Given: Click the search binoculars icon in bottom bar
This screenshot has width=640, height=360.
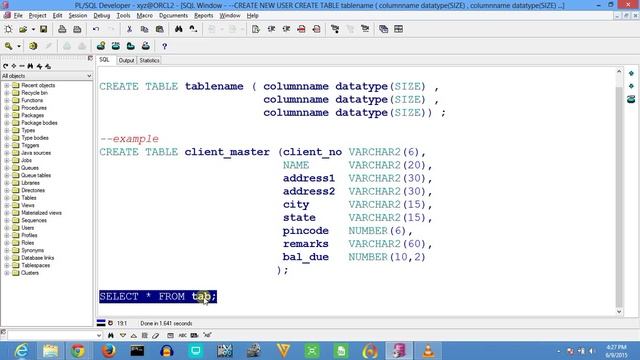Looking at the screenshot, I should click(111, 335).
